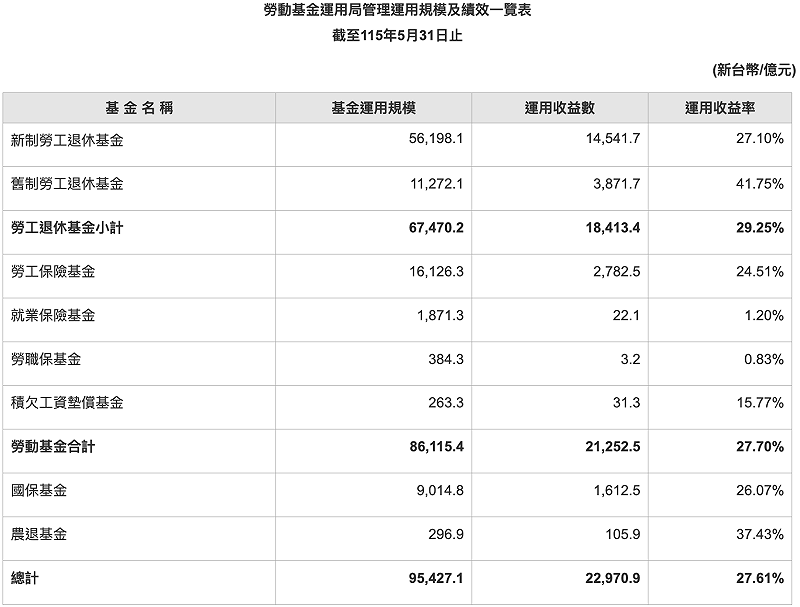The height and width of the screenshot is (607, 800).
Task: Click the unit label (新台幣/億元)
Action: point(754,69)
